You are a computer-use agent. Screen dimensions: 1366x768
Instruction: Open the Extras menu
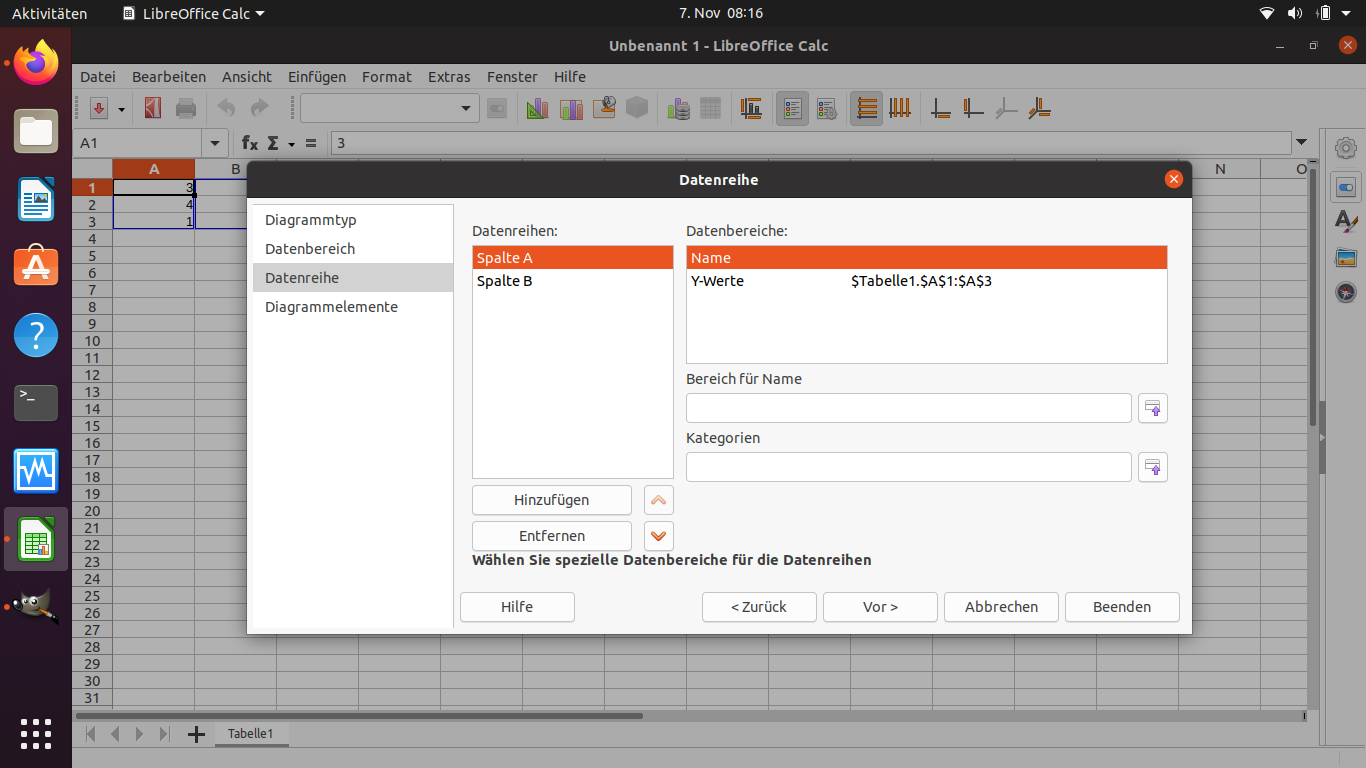(449, 77)
